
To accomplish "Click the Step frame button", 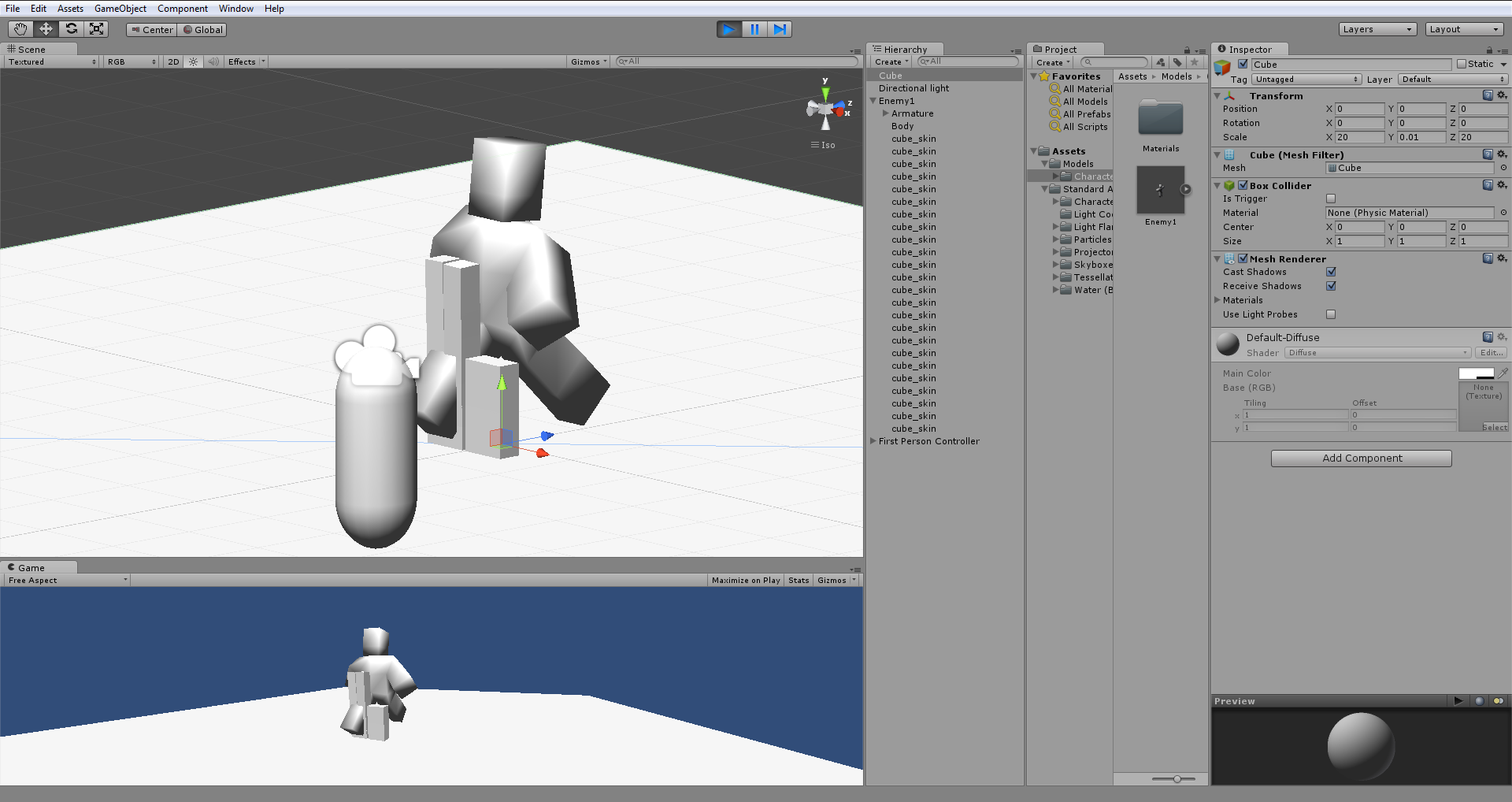I will coord(780,29).
